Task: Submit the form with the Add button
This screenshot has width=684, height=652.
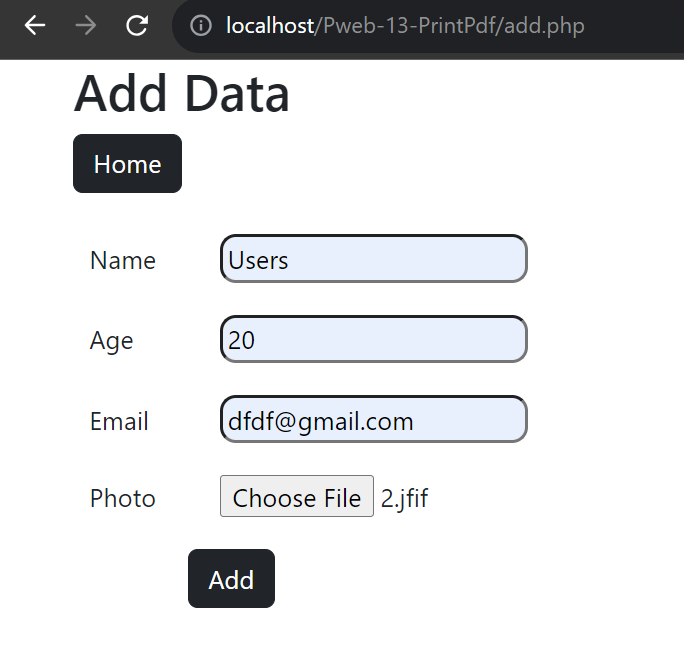Action: tap(231, 578)
